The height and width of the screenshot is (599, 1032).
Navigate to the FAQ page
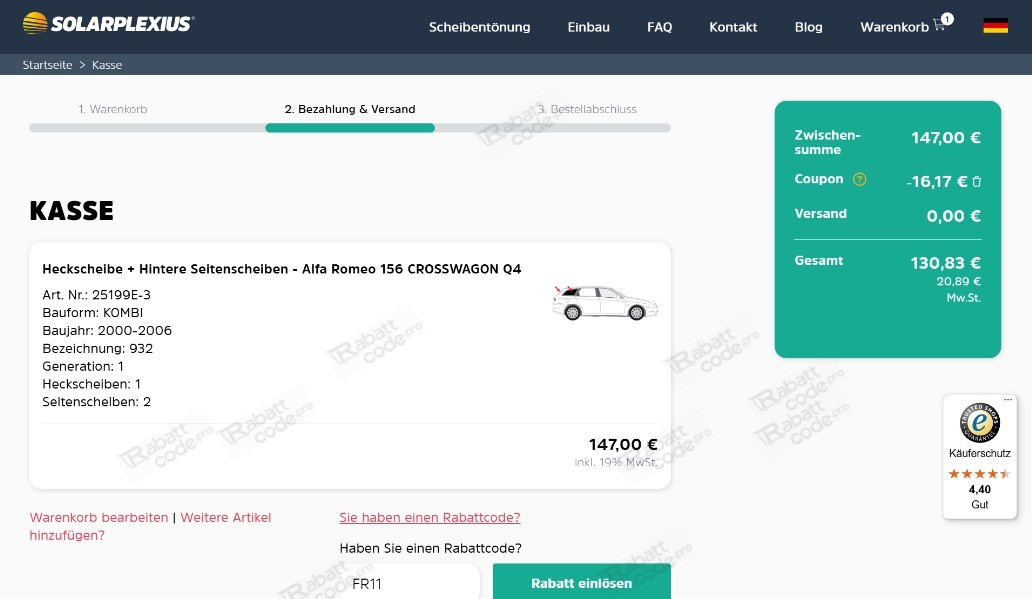(659, 27)
